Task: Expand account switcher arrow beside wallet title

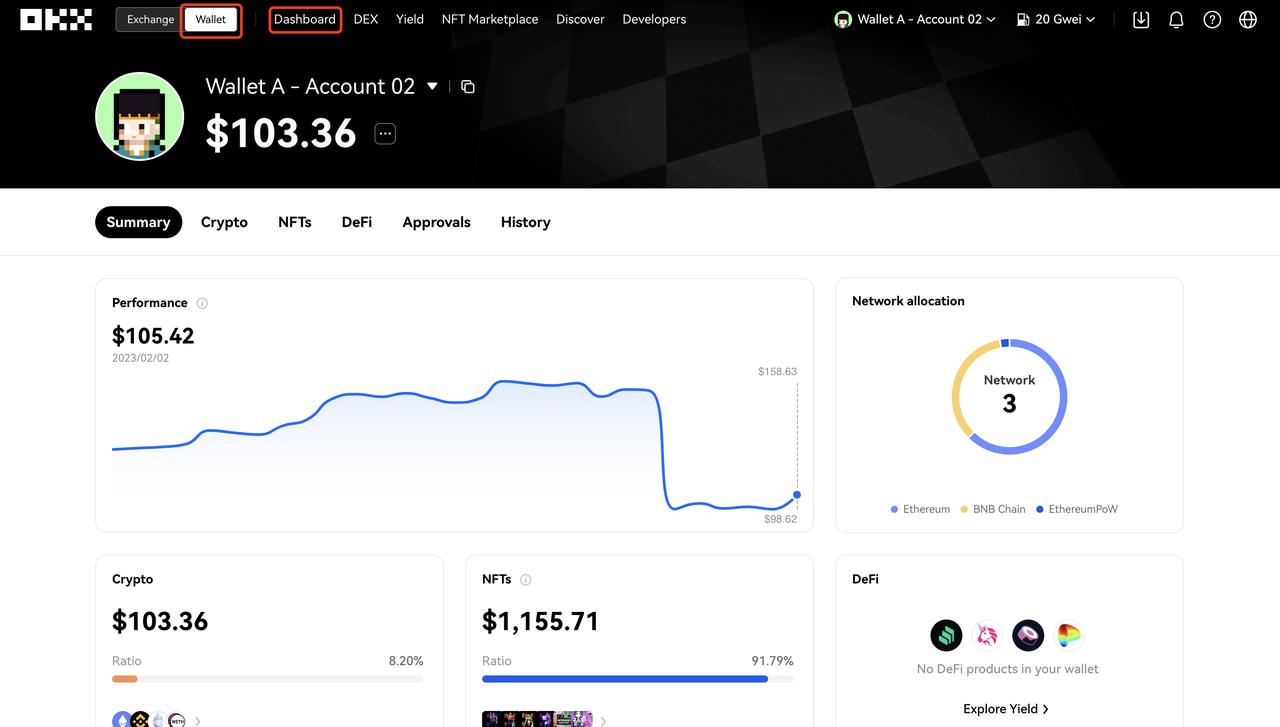Action: tap(432, 87)
